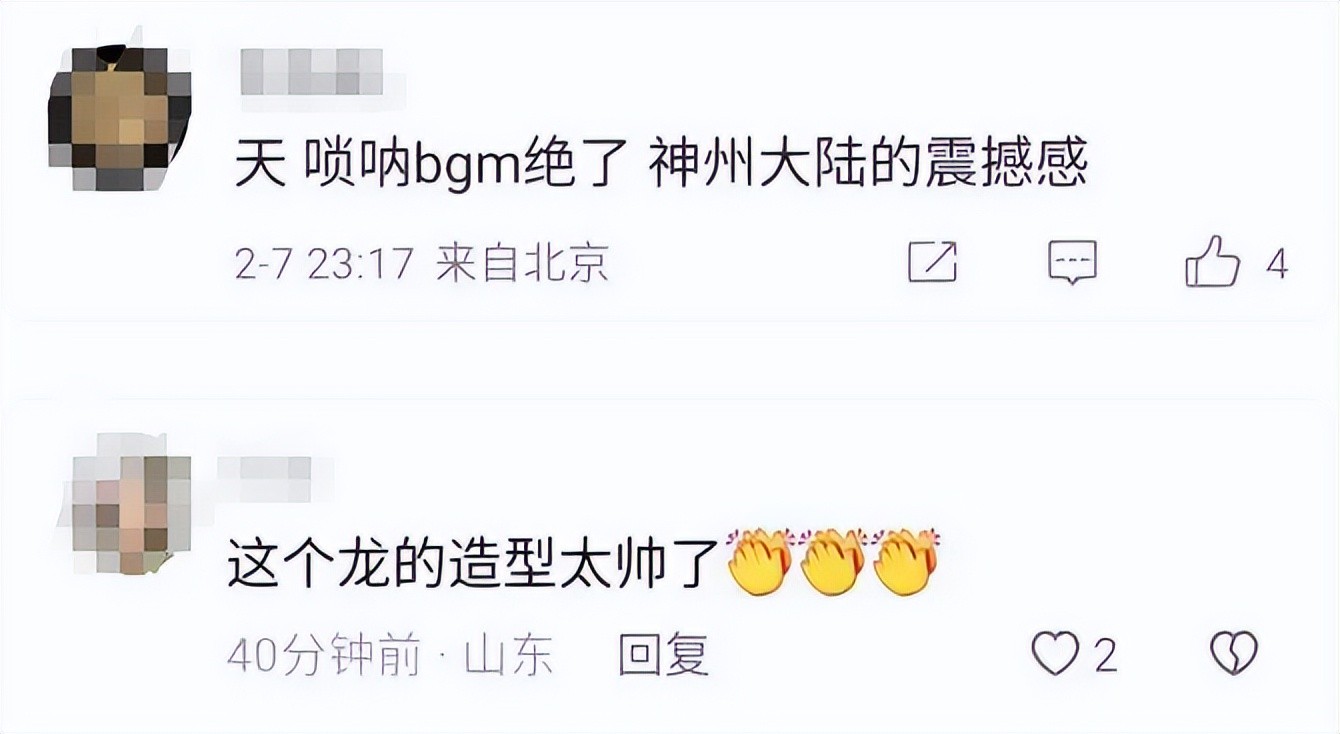1340x734 pixels.
Task: Click the like count 4 beside thumbs-up
Action: tap(1276, 265)
